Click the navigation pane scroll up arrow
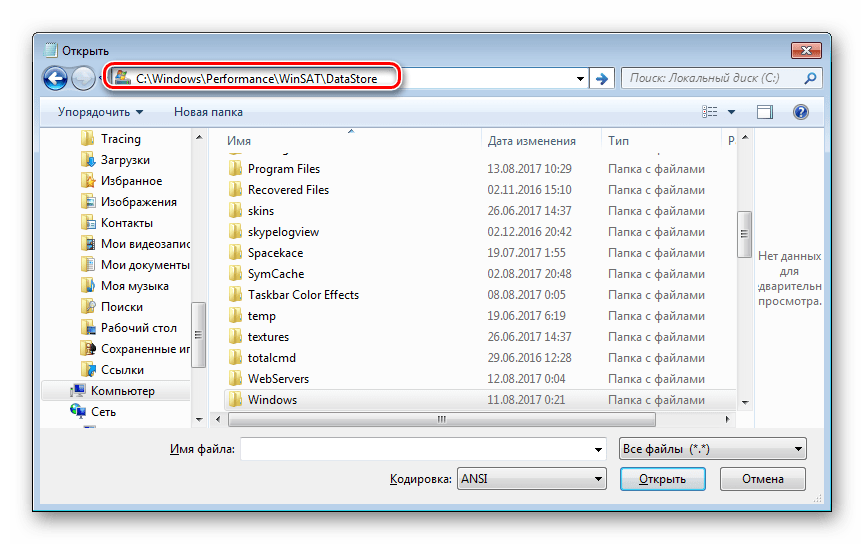The width and height of the screenshot is (864, 544). click(199, 138)
